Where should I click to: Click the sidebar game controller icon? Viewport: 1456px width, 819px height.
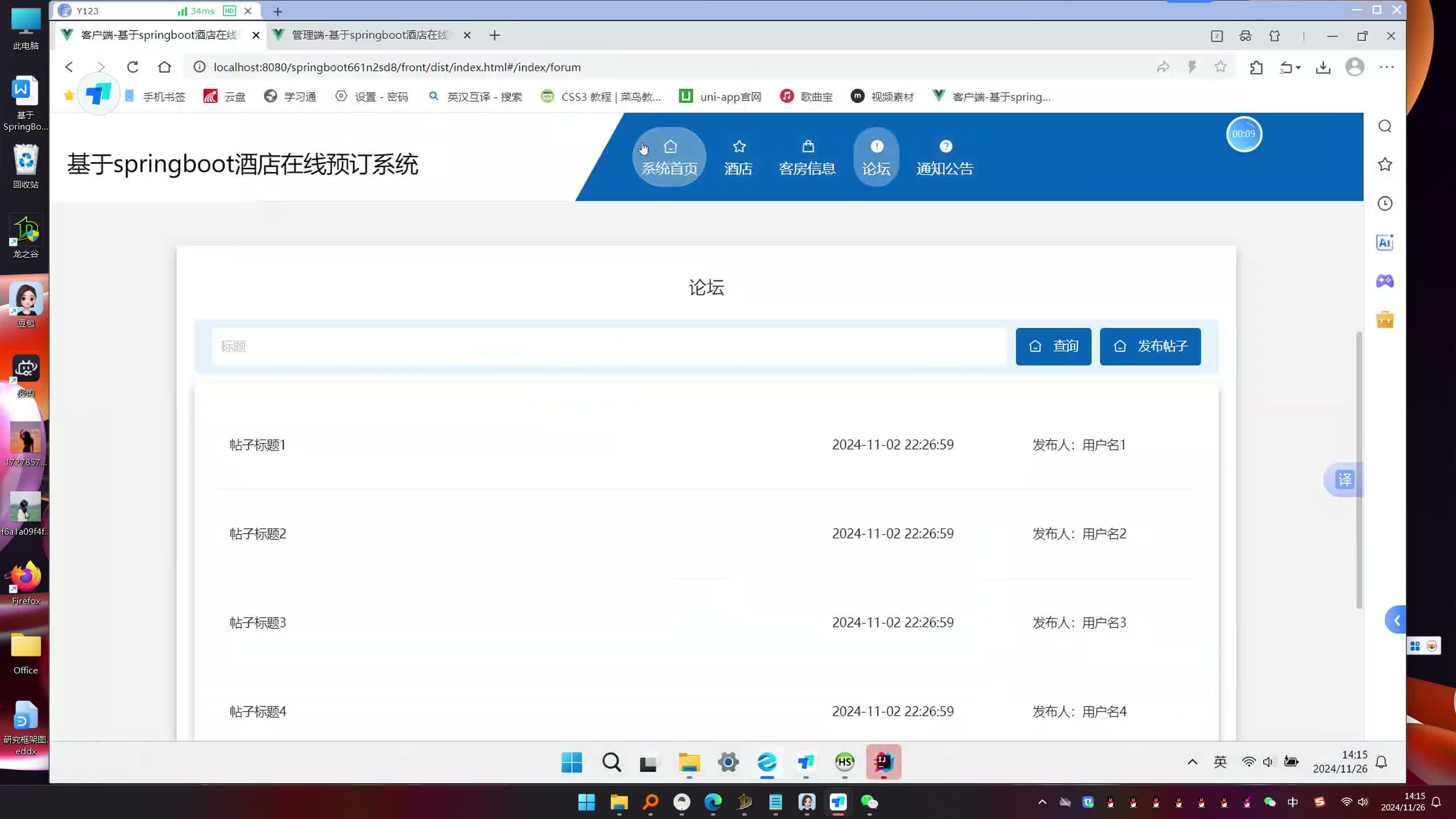[x=1385, y=281]
